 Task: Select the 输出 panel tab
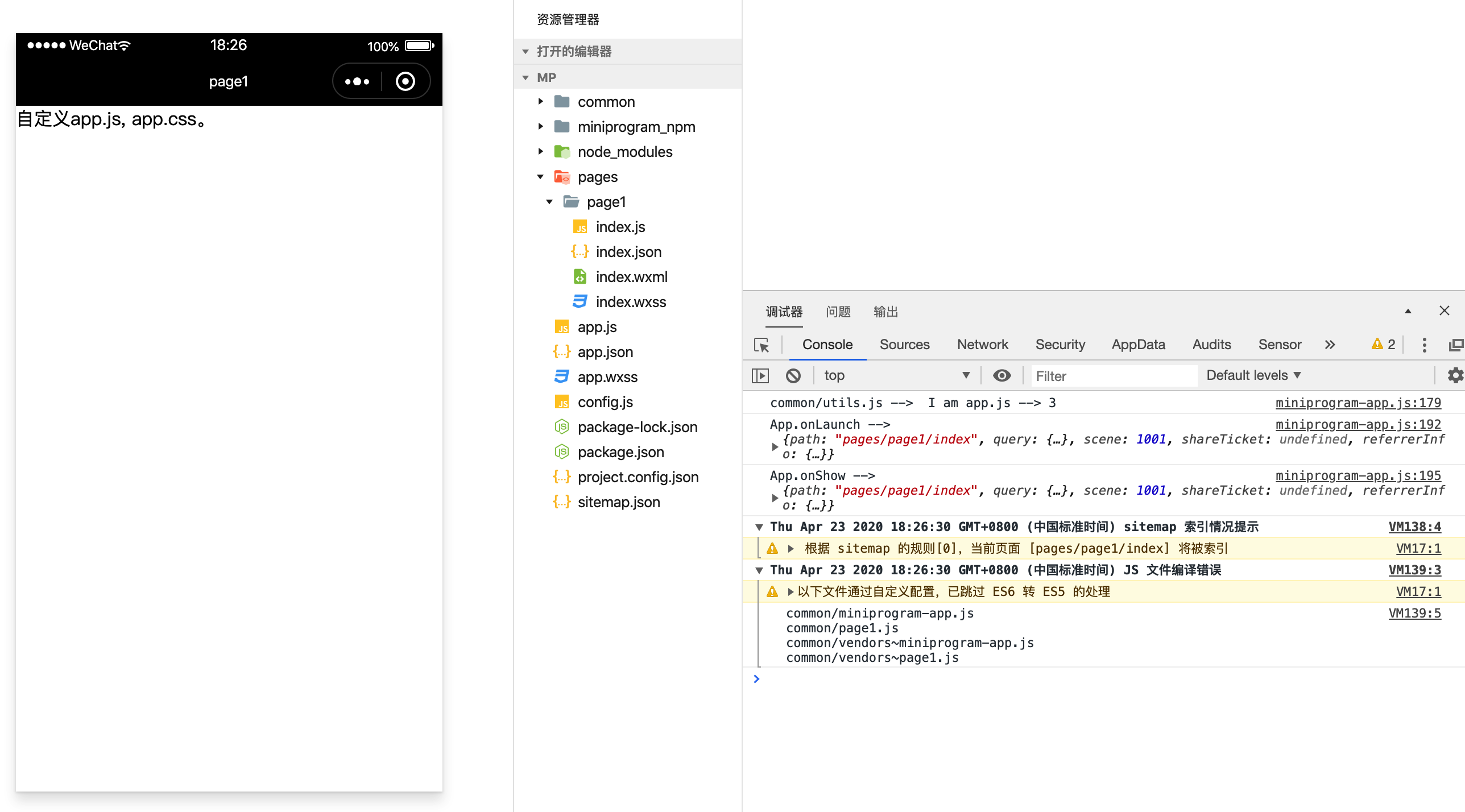(x=885, y=312)
